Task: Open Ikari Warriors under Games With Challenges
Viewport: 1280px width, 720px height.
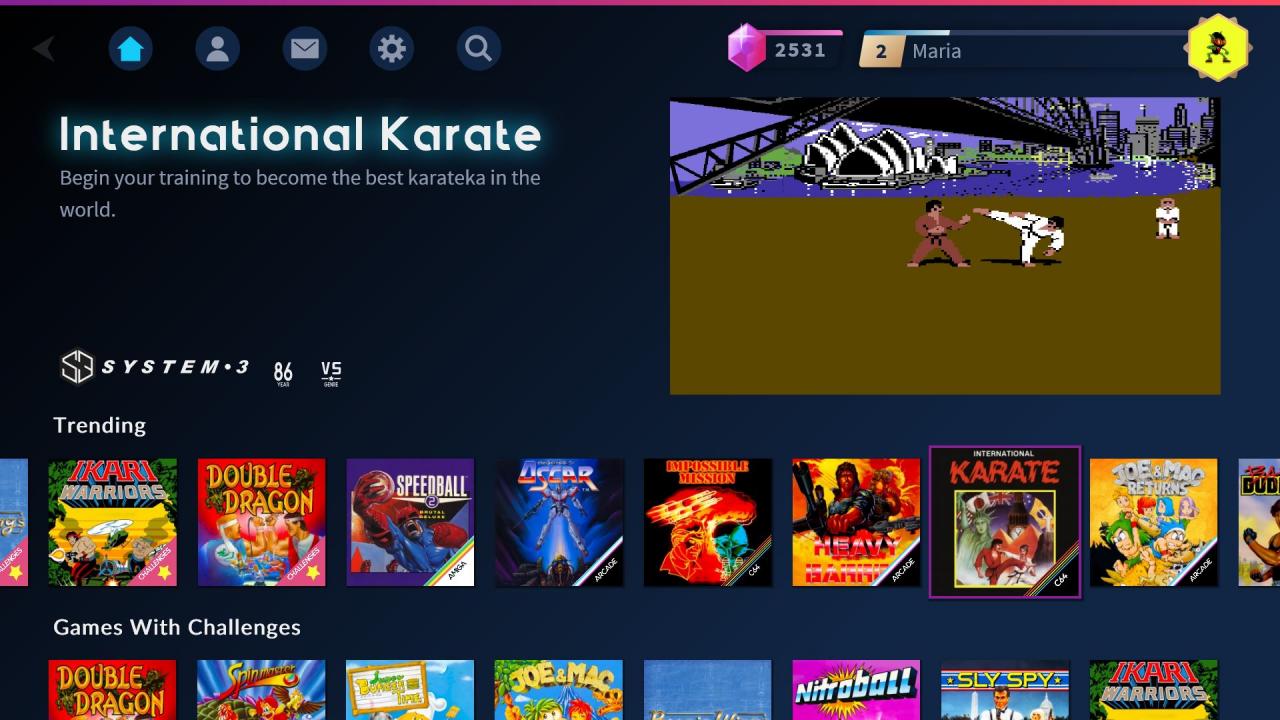Action: pyautogui.click(x=1154, y=690)
